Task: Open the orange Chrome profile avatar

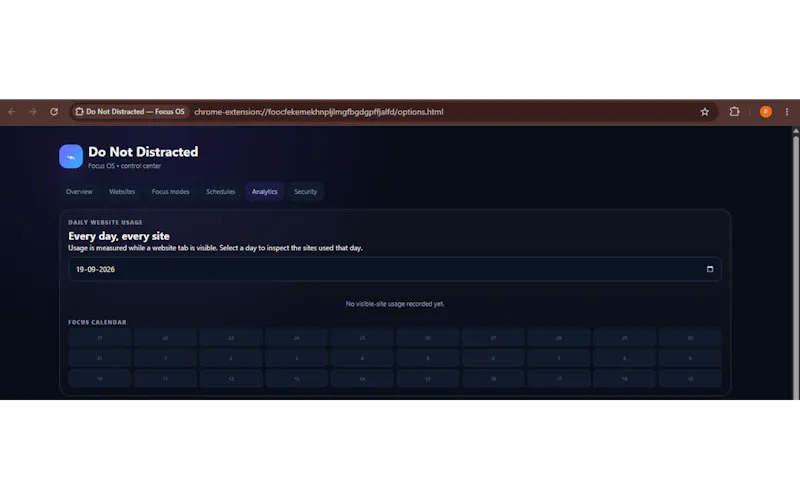Action: tap(765, 112)
